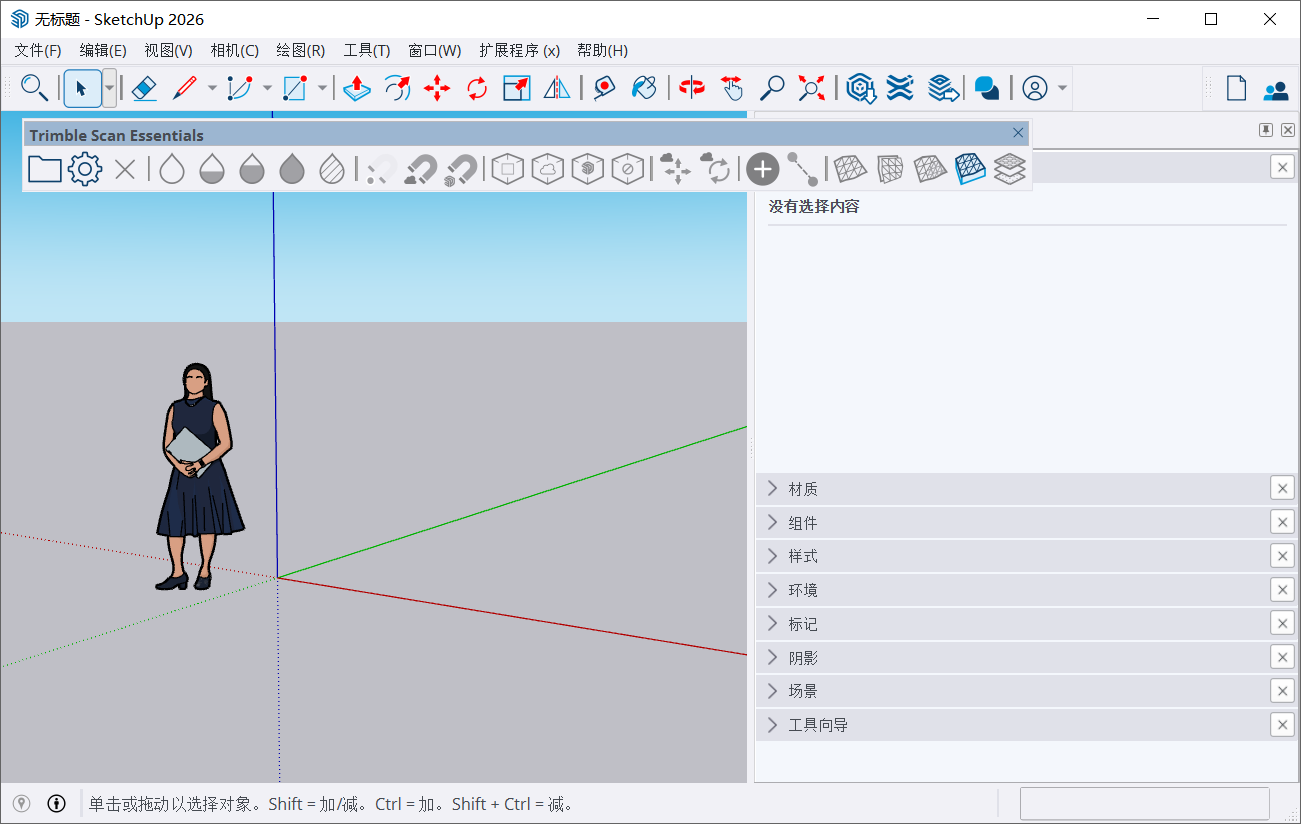Open the 相机(C) menu
The height and width of the screenshot is (824, 1301).
(x=234, y=51)
